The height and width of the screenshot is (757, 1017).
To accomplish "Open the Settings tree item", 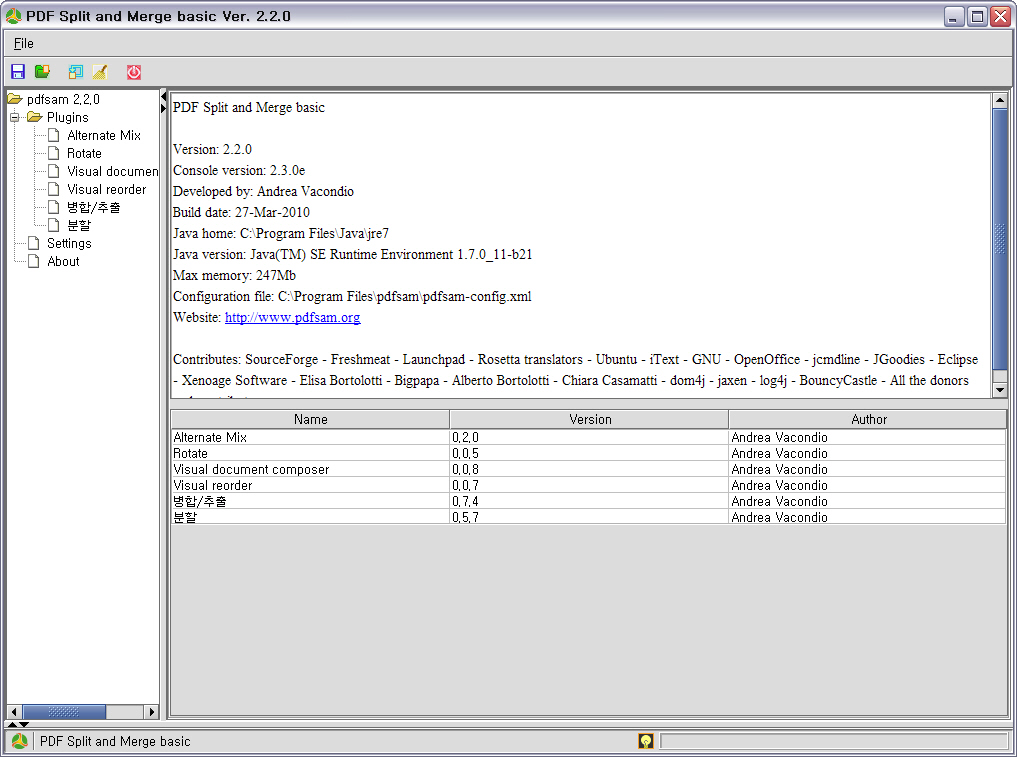I will pos(69,243).
